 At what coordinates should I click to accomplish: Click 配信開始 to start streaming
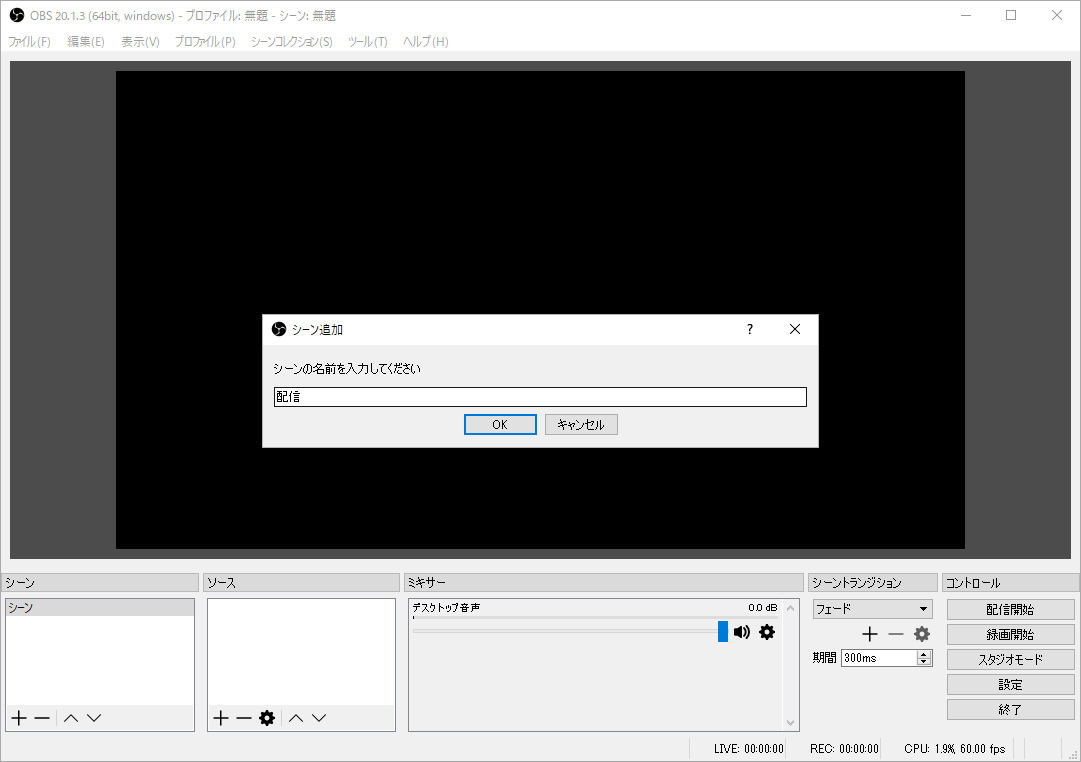click(x=1010, y=610)
